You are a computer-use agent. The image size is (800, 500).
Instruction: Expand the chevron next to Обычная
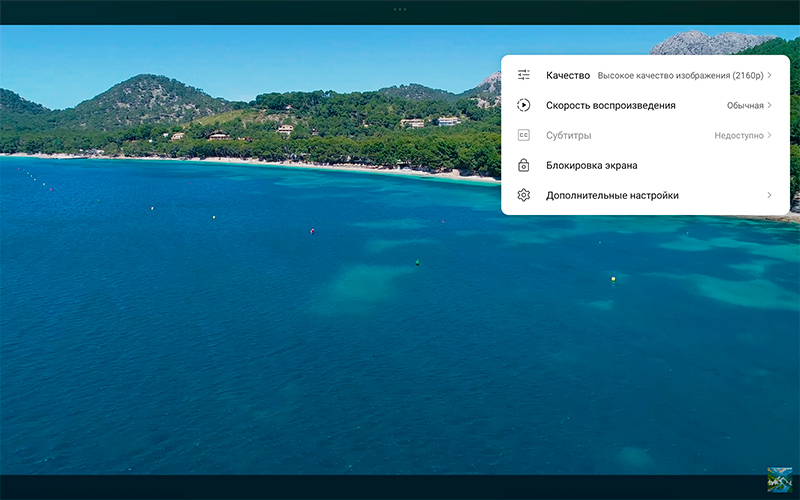coord(769,105)
